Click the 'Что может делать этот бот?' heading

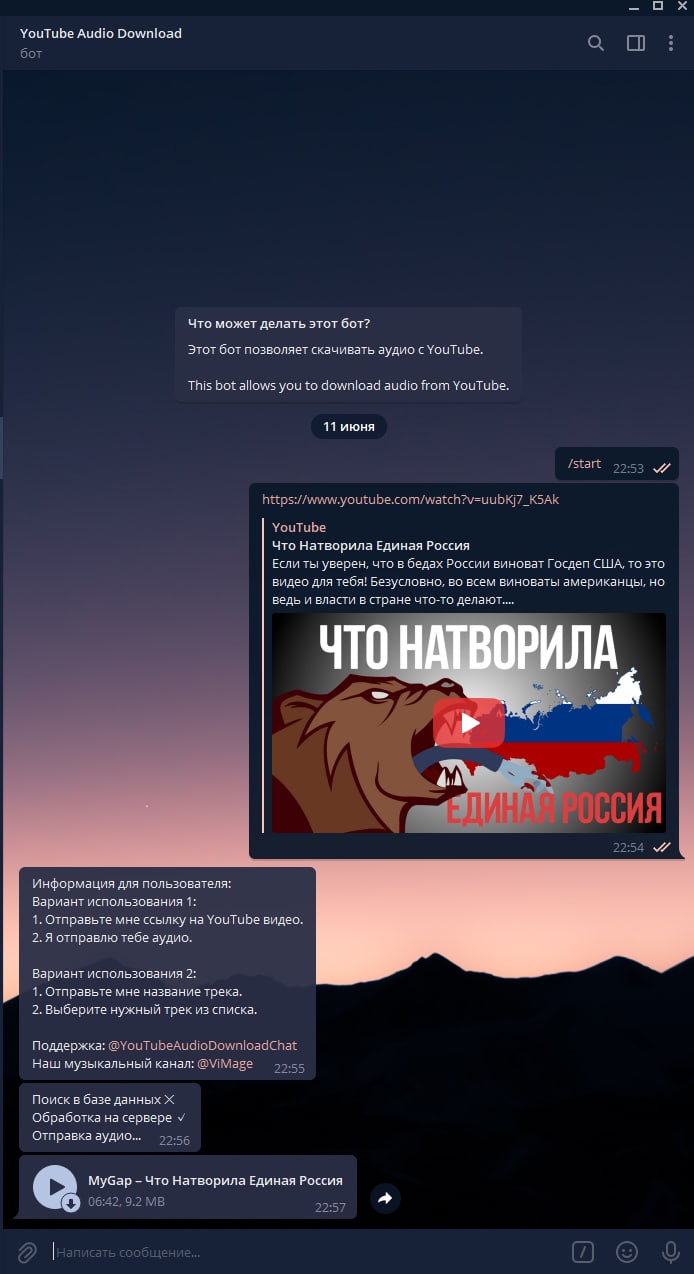pos(279,324)
